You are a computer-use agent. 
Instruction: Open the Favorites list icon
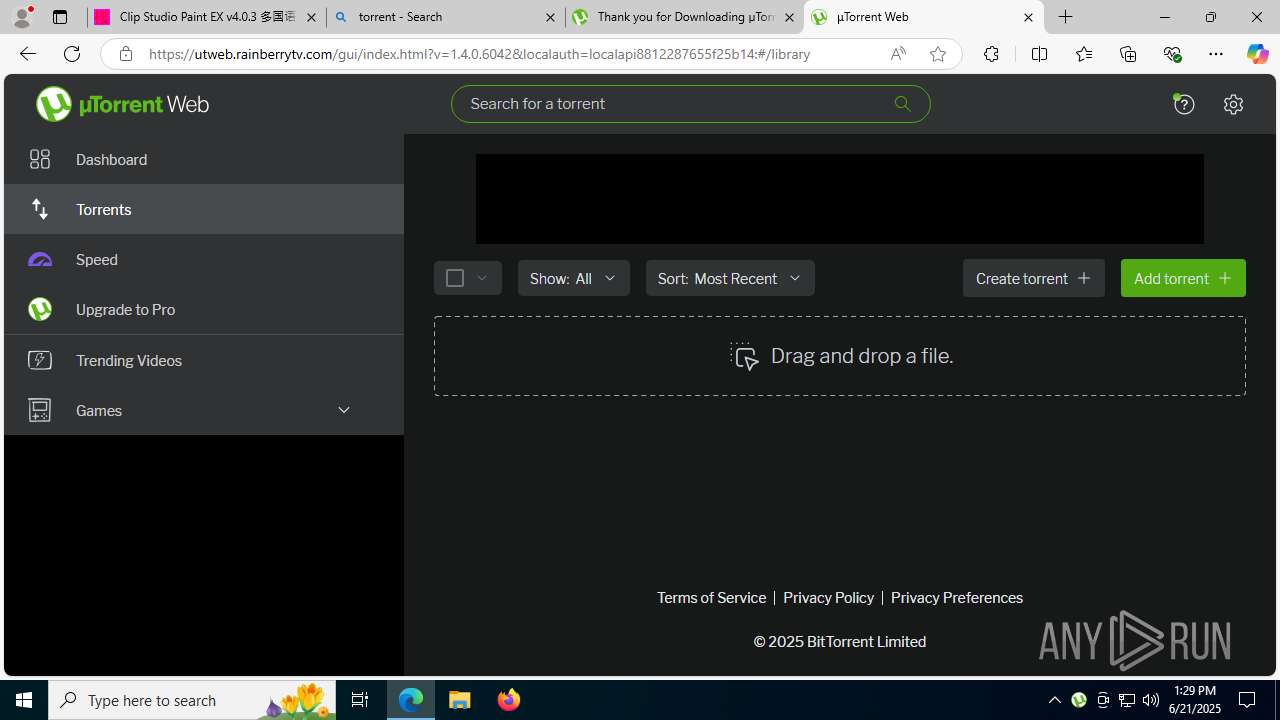click(x=1083, y=54)
